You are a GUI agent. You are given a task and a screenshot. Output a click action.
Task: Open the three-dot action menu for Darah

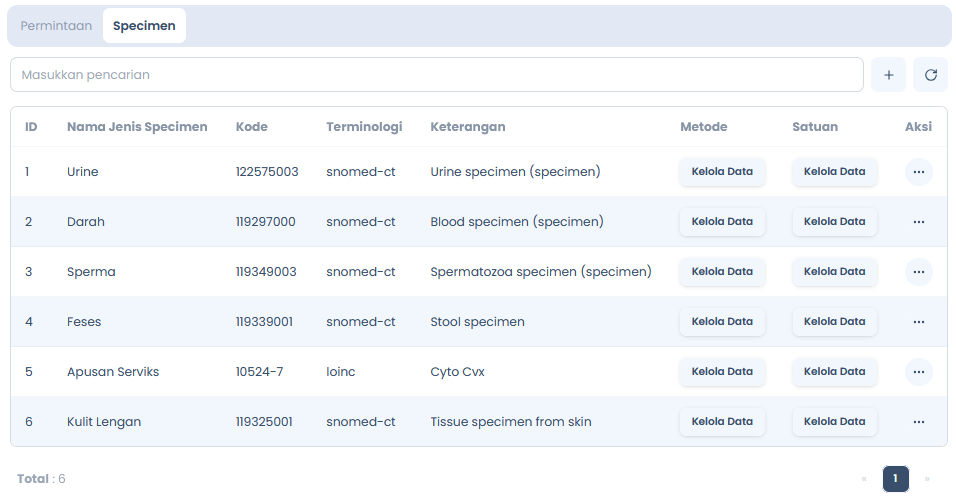click(x=919, y=222)
